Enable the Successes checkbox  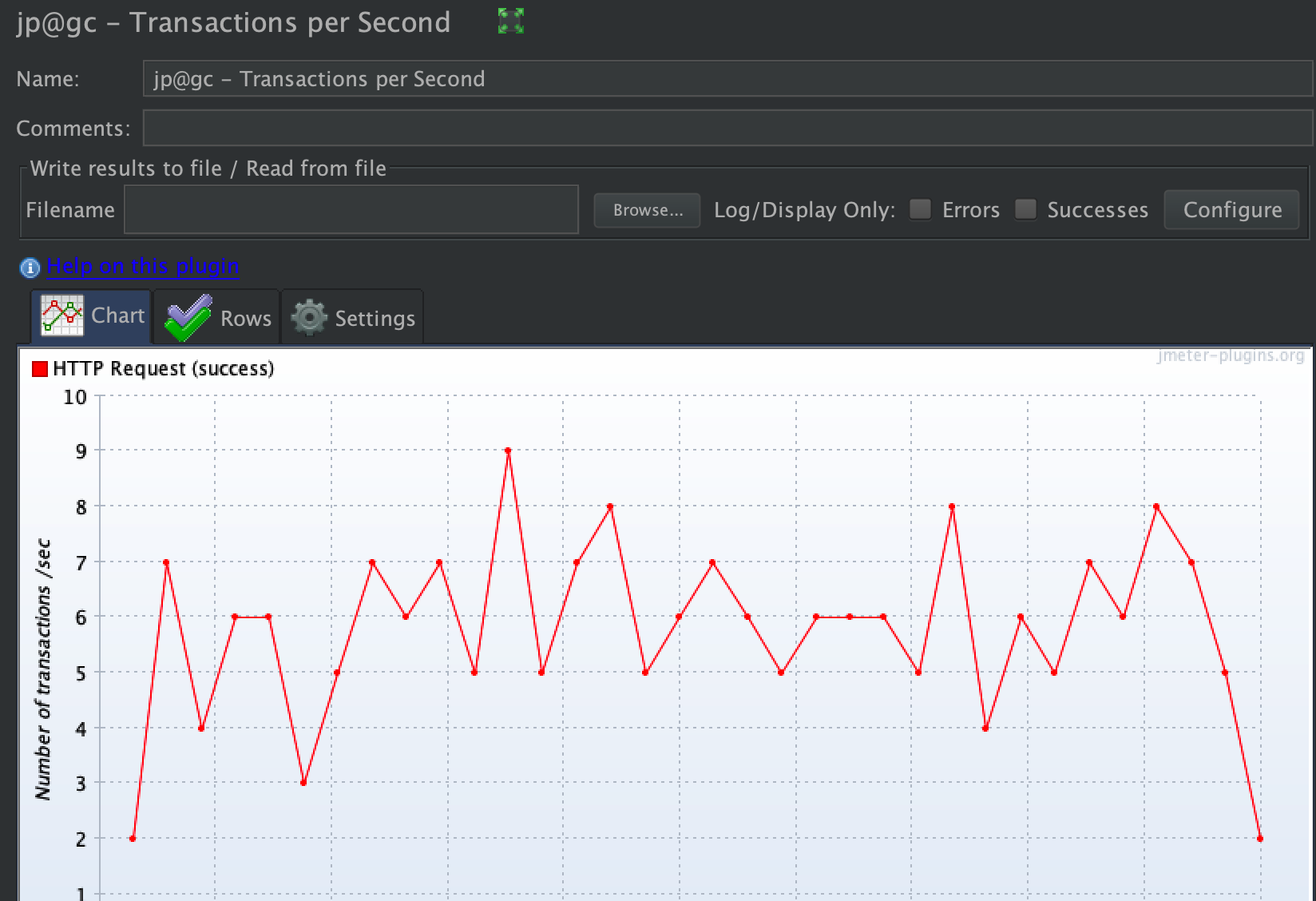[x=1025, y=209]
